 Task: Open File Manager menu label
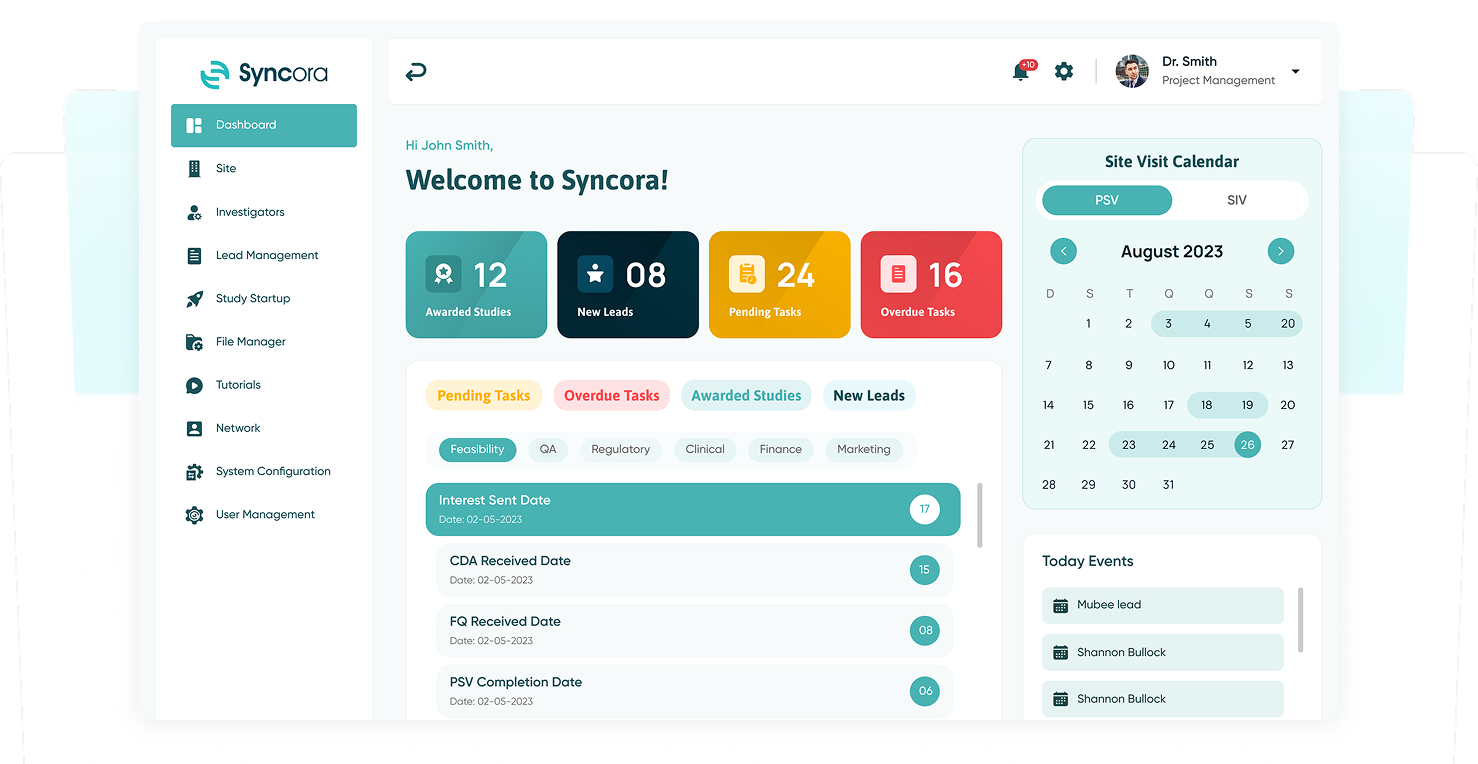pyautogui.click(x=251, y=342)
